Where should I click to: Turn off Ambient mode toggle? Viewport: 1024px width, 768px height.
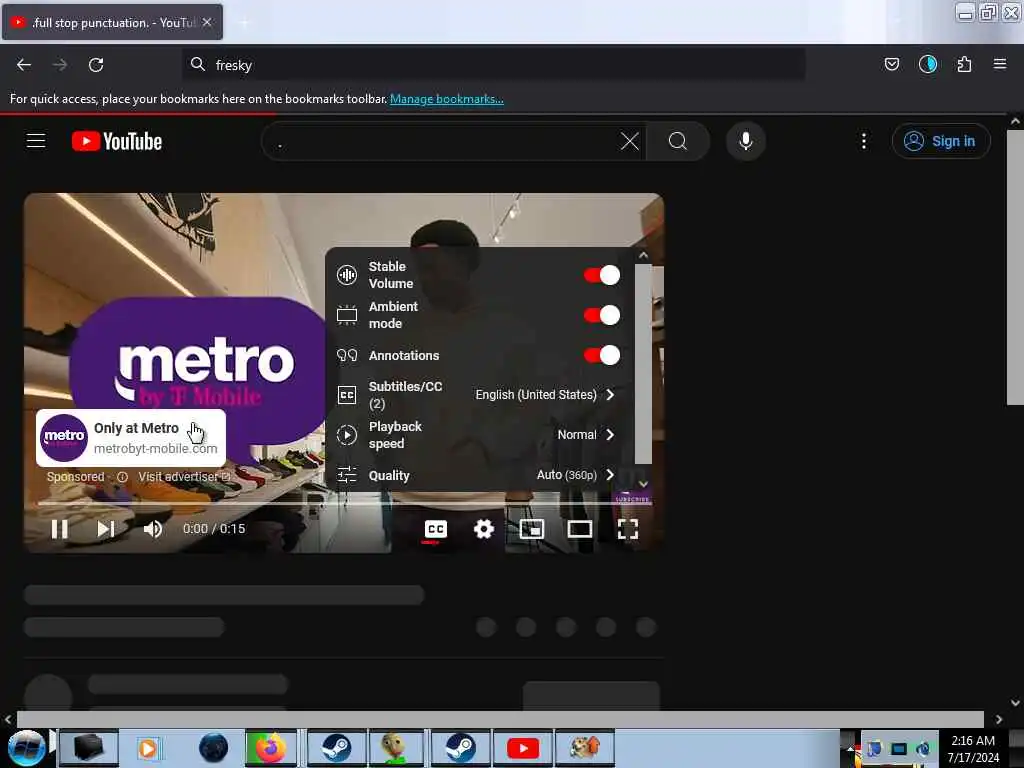coord(601,315)
